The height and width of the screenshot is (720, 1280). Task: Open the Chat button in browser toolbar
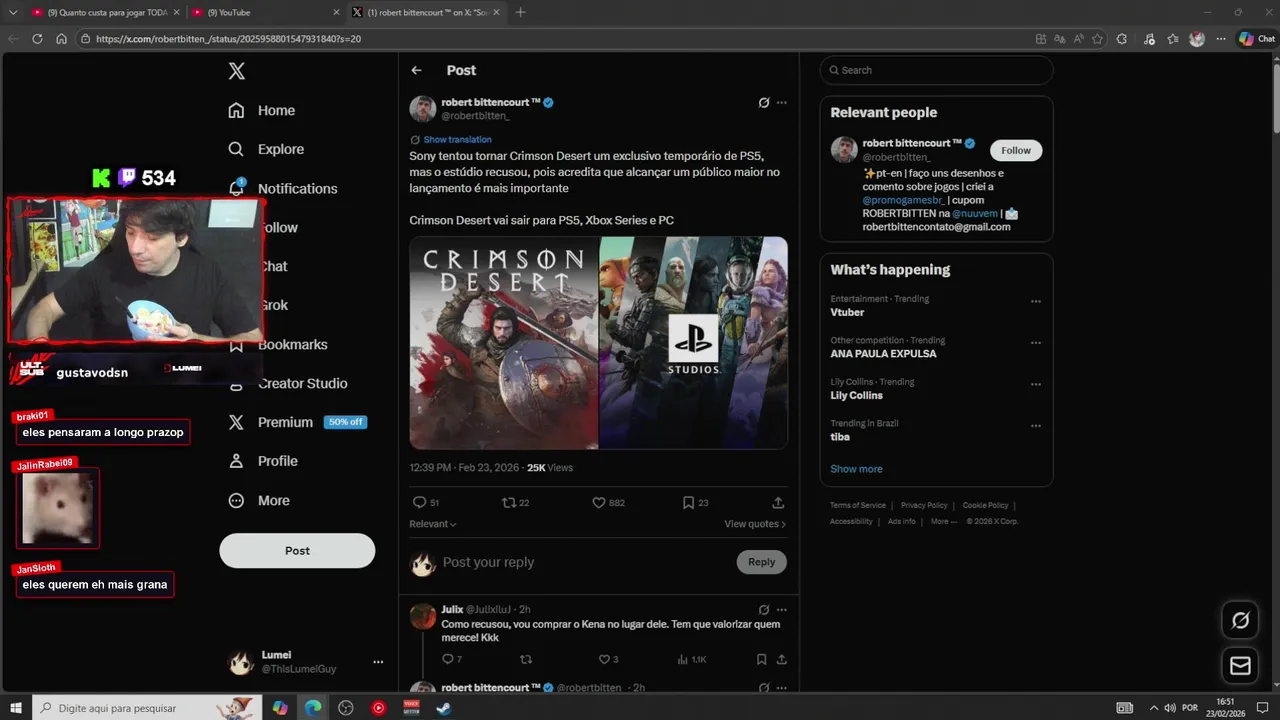[1256, 39]
